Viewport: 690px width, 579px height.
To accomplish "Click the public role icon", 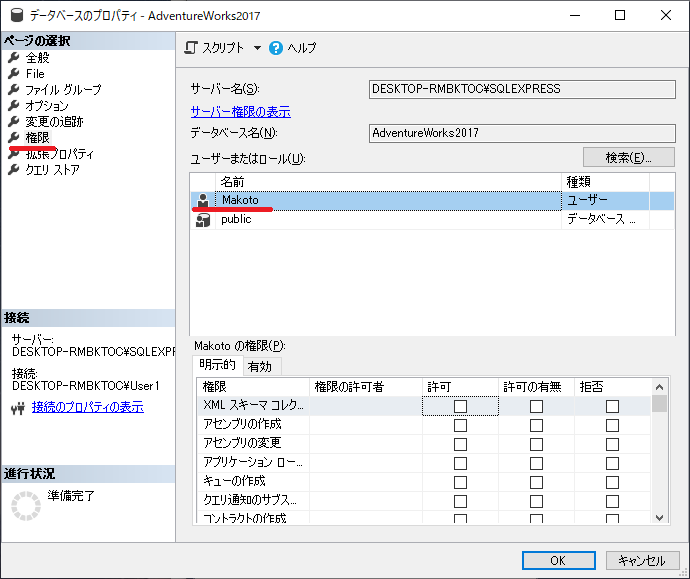I will tap(203, 220).
